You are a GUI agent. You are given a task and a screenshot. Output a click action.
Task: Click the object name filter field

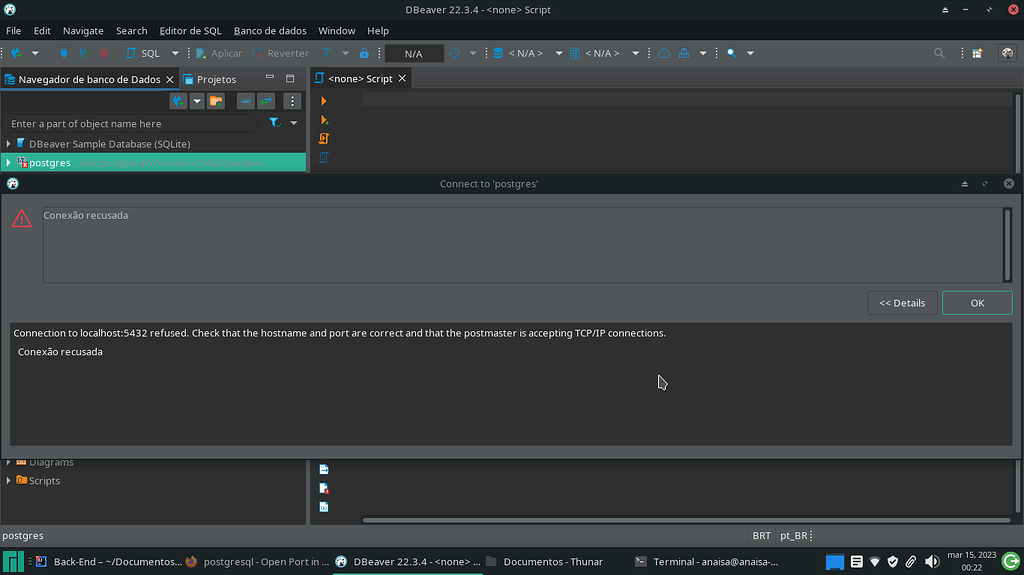130,124
